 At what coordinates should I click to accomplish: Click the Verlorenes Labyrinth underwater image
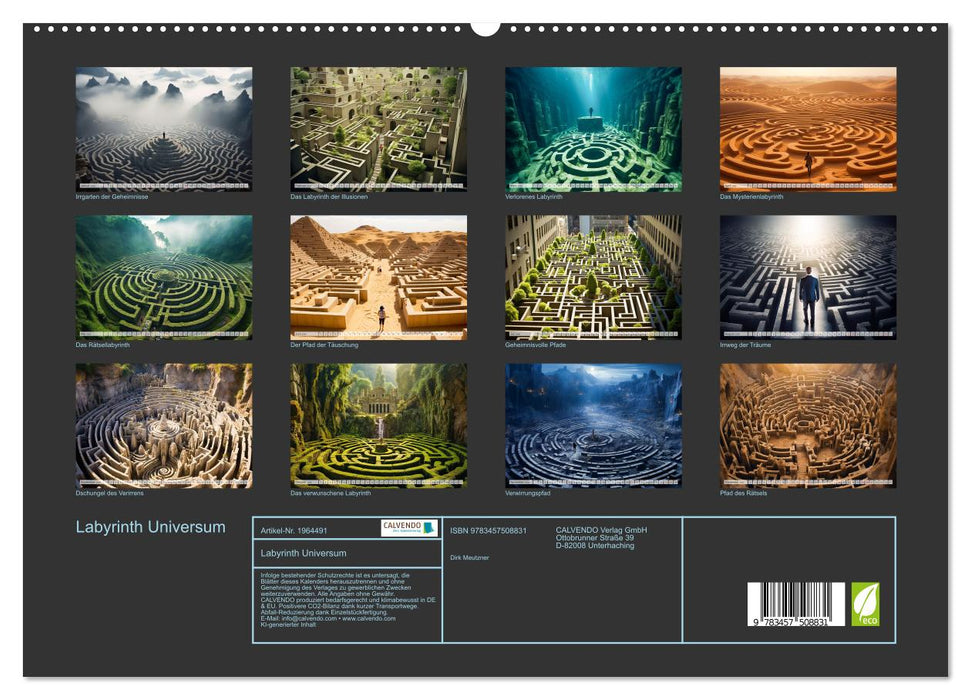click(x=593, y=125)
